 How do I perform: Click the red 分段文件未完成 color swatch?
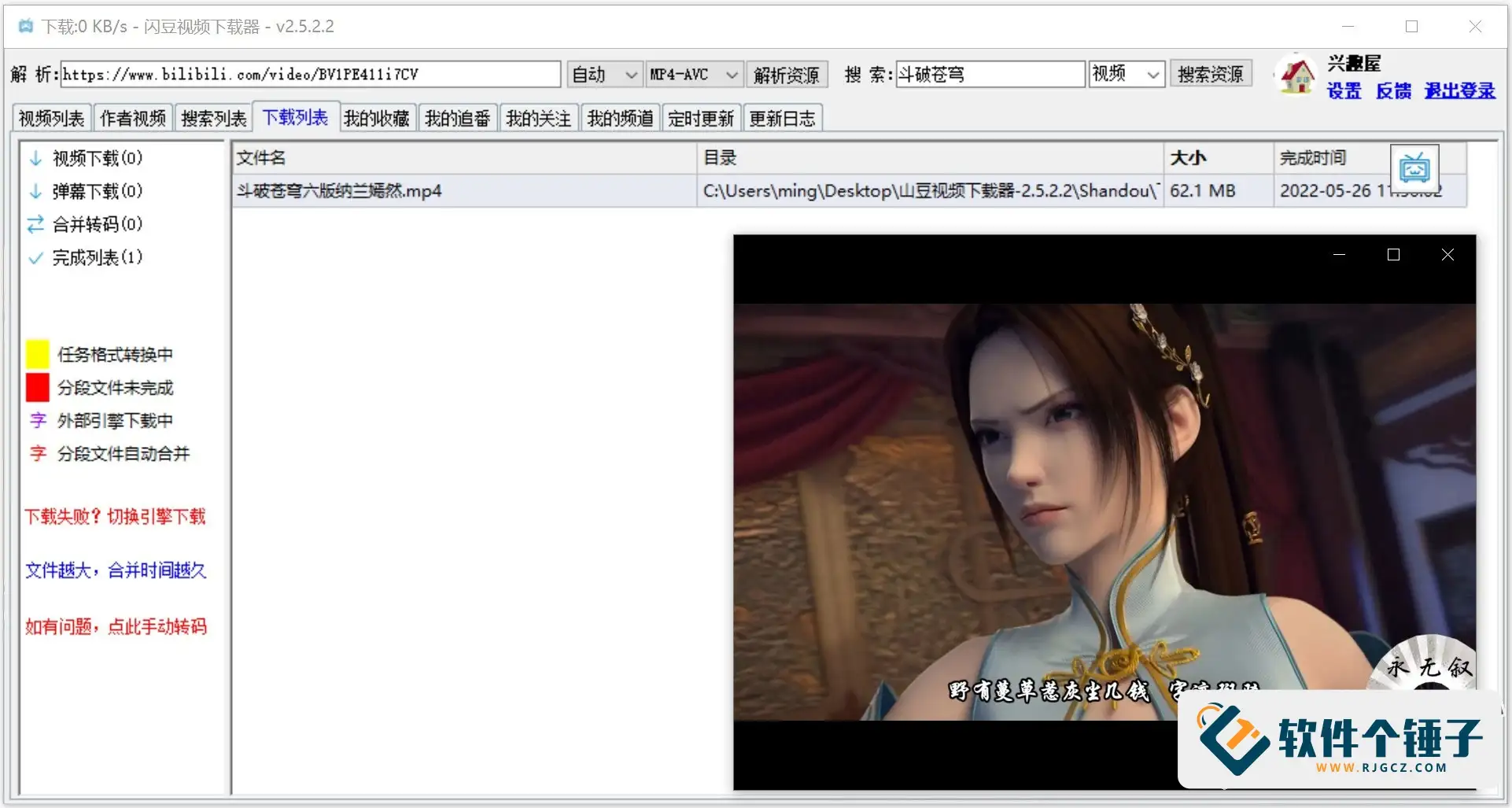(37, 388)
